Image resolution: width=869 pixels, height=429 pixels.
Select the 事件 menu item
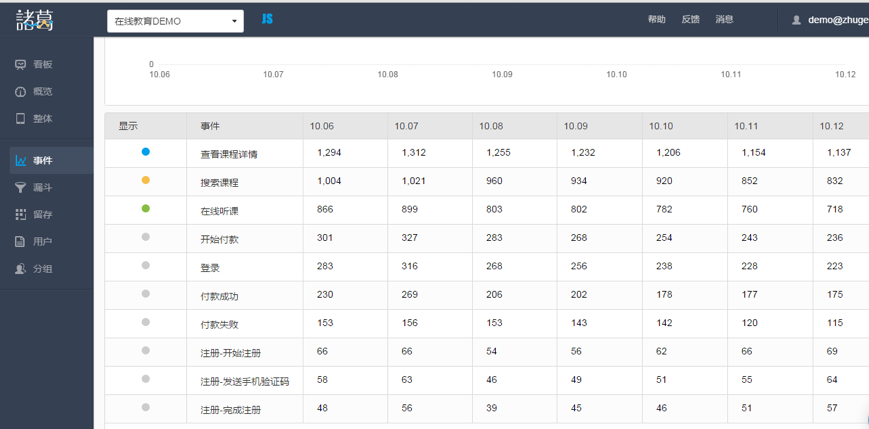(52, 161)
